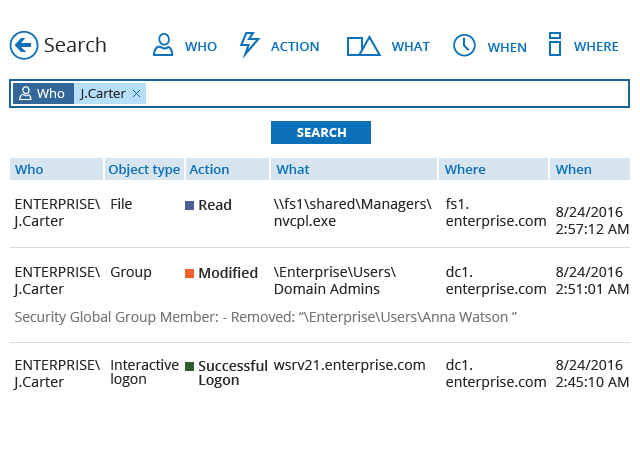Click the Who filter tag label
The image size is (640, 450).
43,94
